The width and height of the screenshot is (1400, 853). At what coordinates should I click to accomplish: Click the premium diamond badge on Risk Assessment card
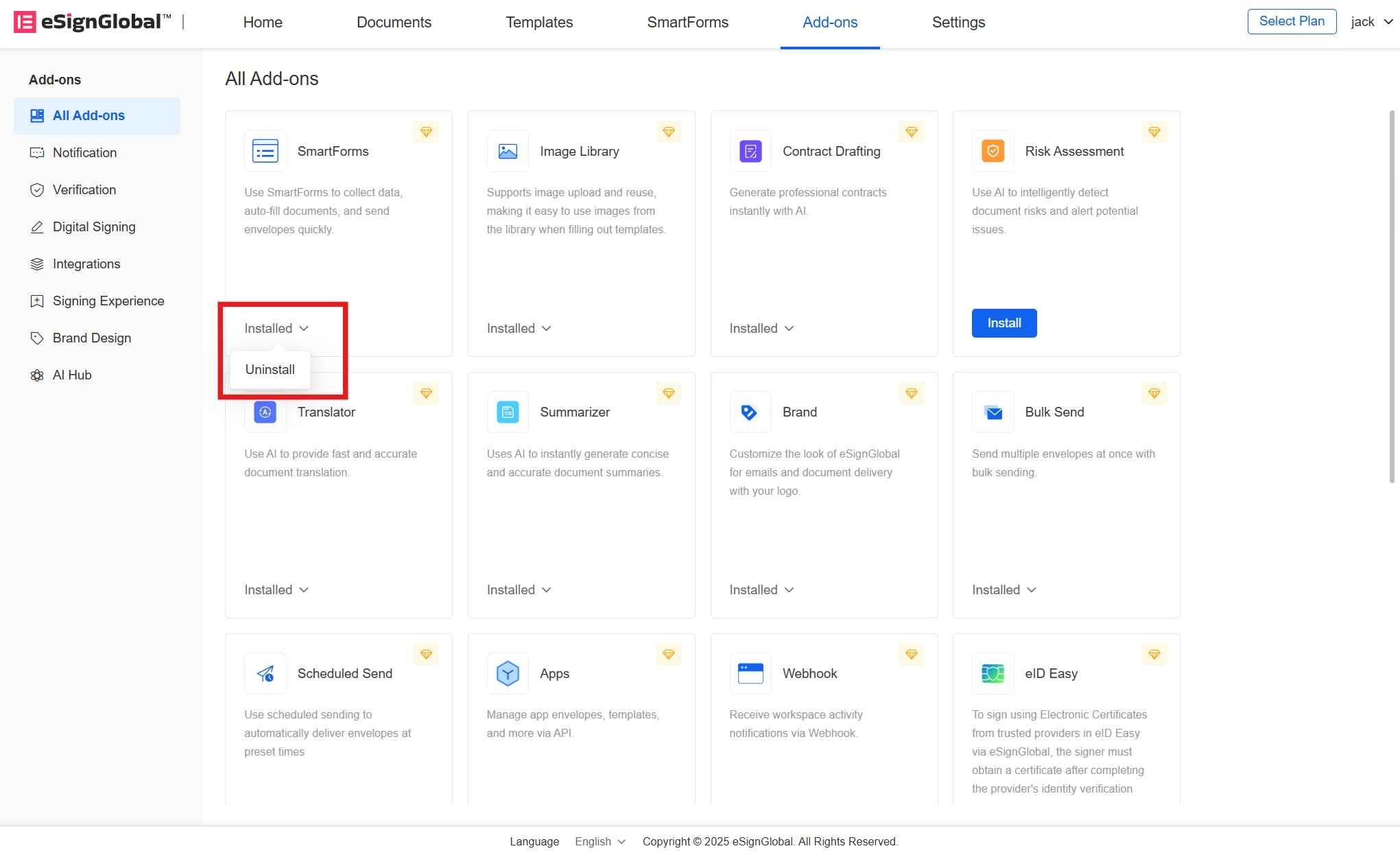pos(1154,132)
